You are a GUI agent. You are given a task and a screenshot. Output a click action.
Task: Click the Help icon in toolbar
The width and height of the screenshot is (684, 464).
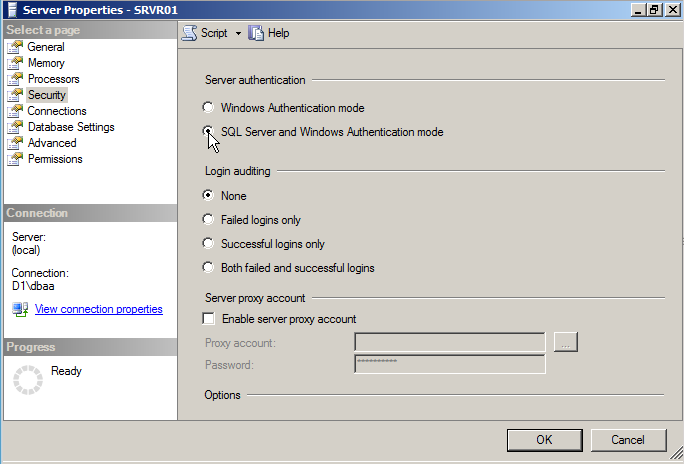coord(257,33)
